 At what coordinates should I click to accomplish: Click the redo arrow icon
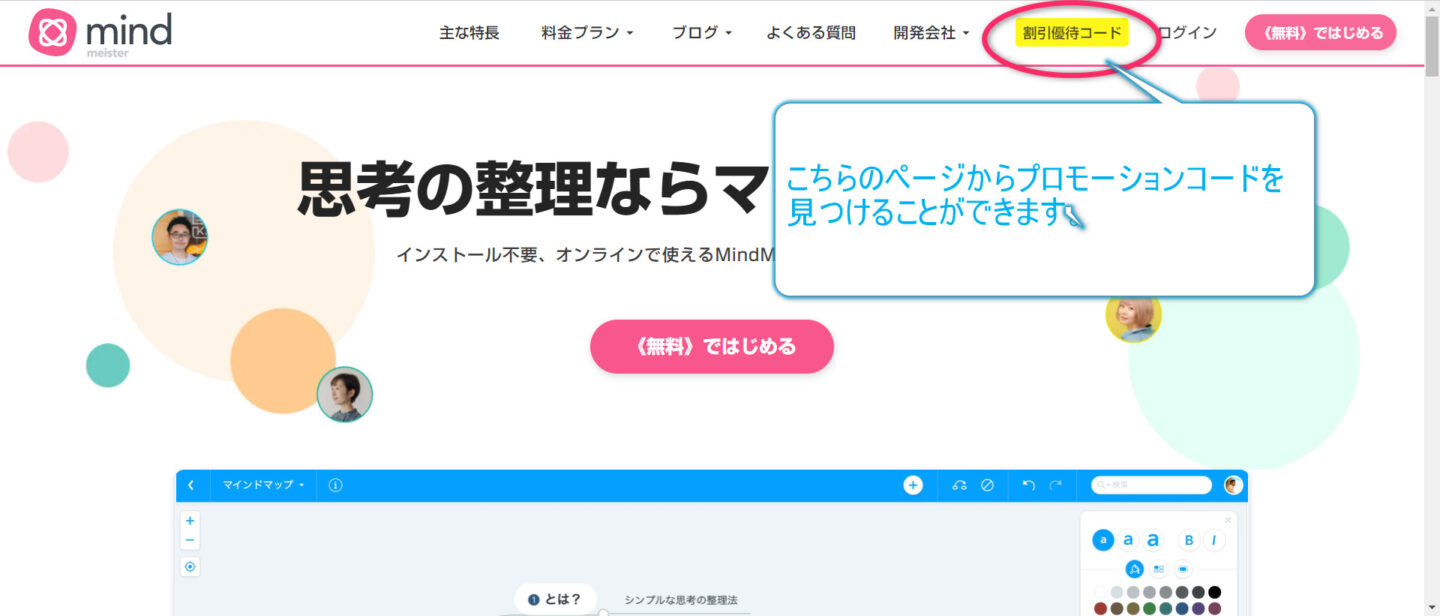1056,485
